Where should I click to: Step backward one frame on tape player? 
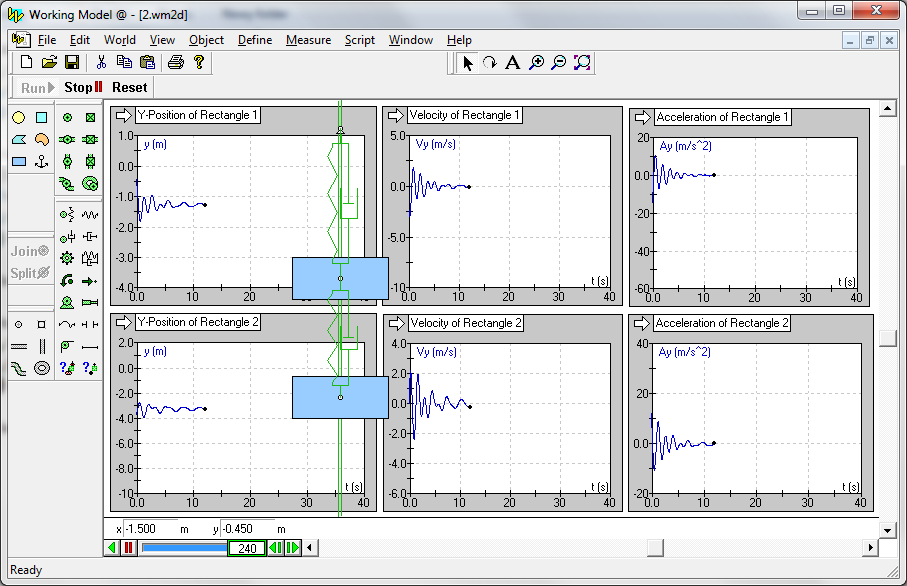[x=276, y=548]
